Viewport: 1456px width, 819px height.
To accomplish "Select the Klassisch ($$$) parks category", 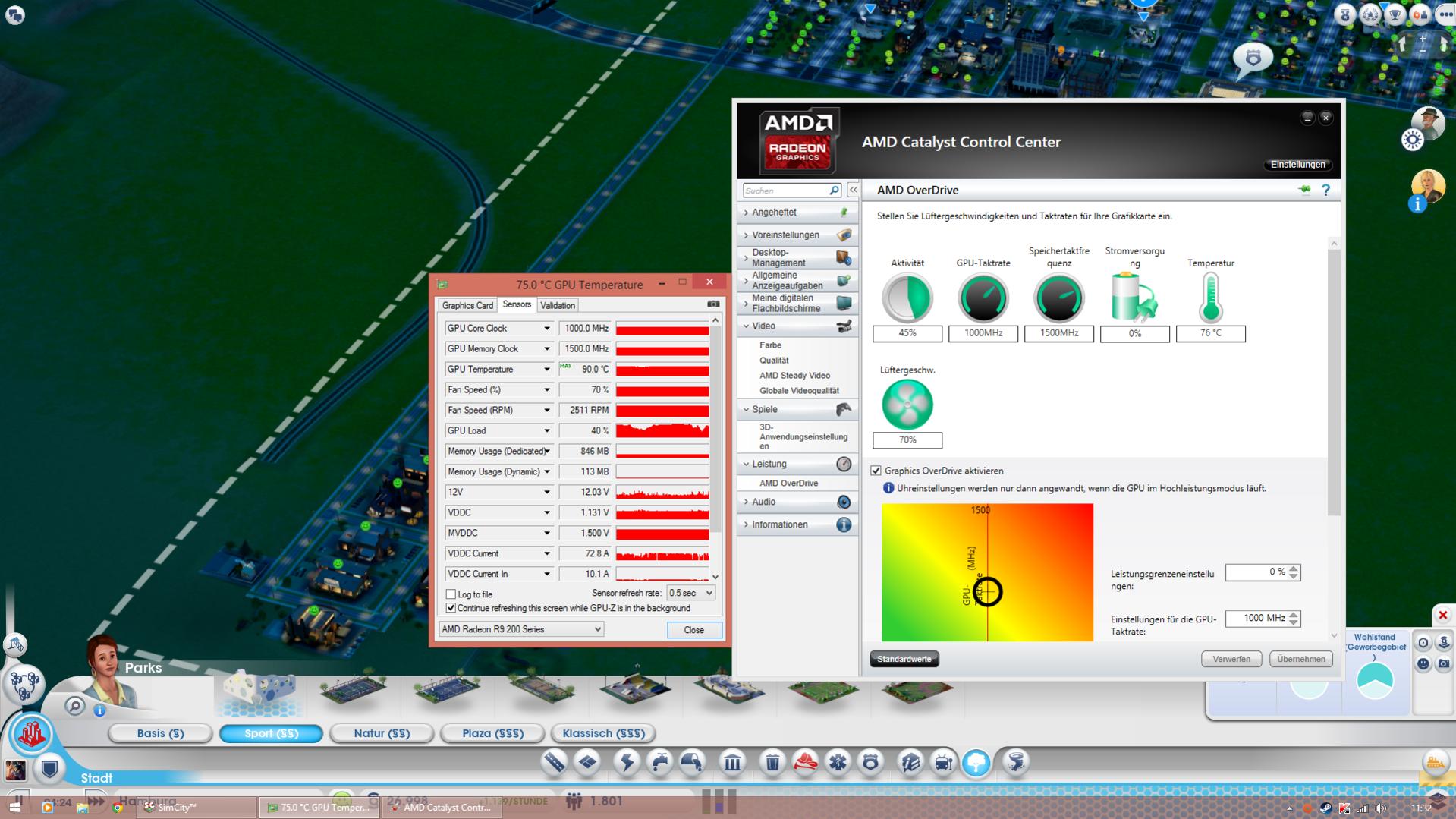I will 604,733.
